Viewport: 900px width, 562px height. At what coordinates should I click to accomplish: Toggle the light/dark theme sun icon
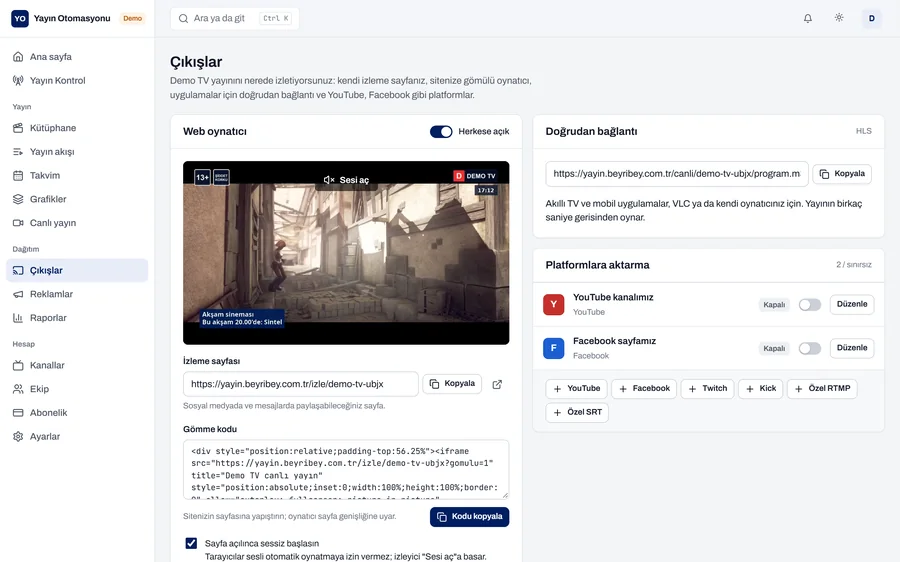pos(839,18)
